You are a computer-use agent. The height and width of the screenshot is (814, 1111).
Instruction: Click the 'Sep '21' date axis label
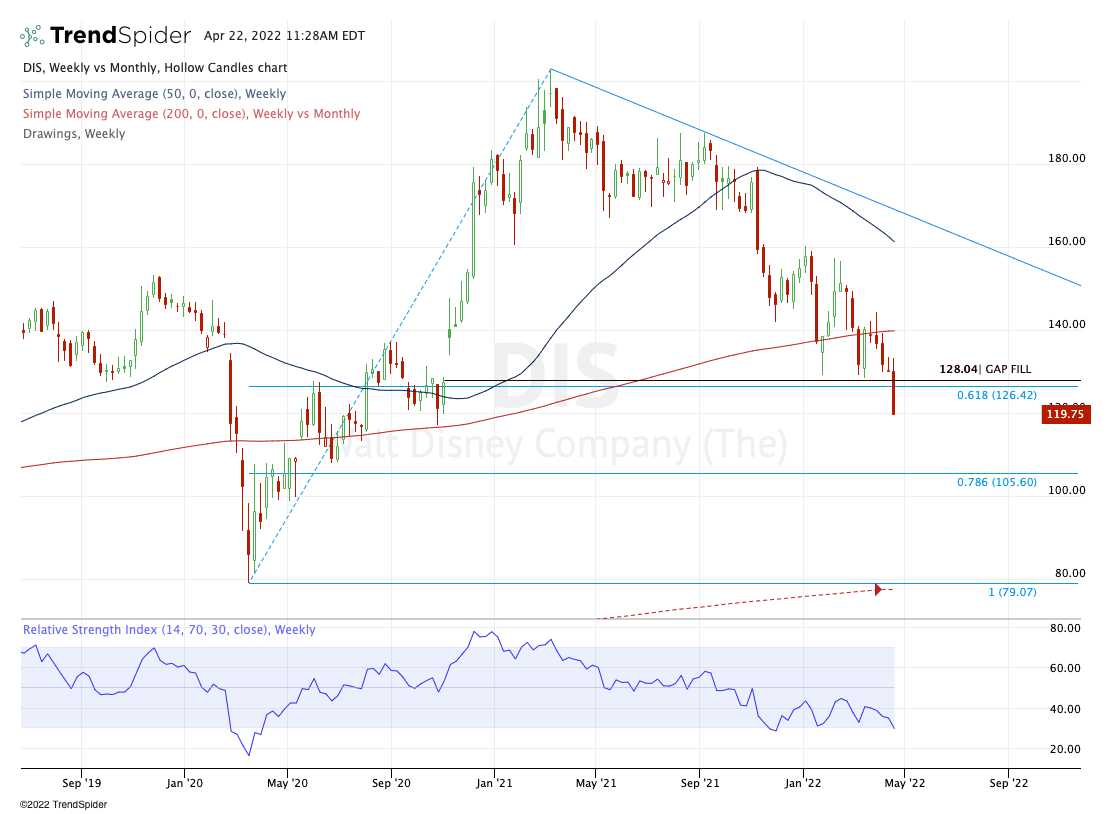(x=699, y=783)
